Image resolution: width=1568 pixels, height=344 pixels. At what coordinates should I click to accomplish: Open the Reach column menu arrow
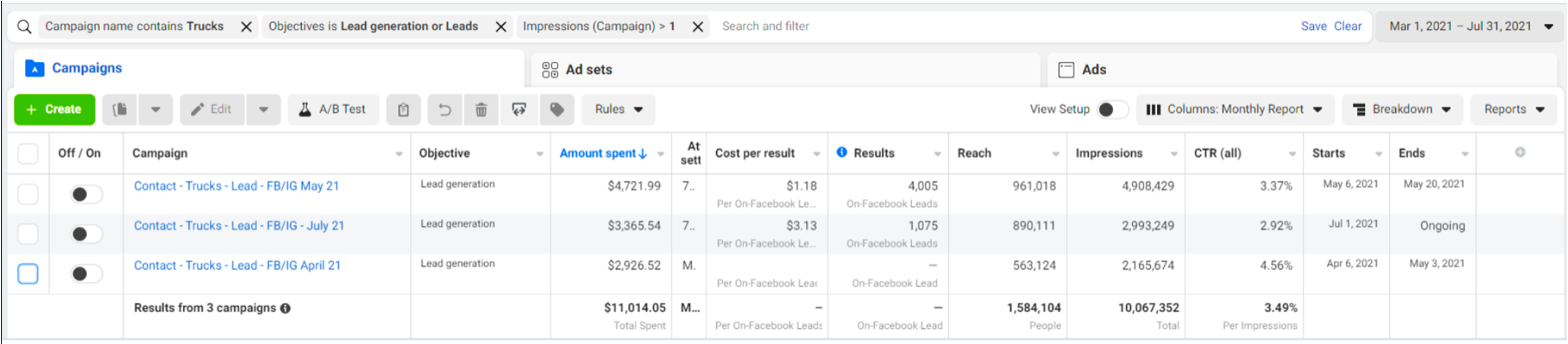[1056, 154]
